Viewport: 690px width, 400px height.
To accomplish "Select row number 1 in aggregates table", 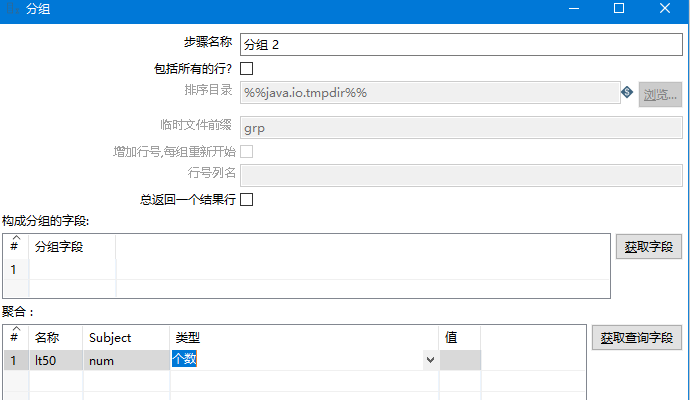I will [x=16, y=360].
